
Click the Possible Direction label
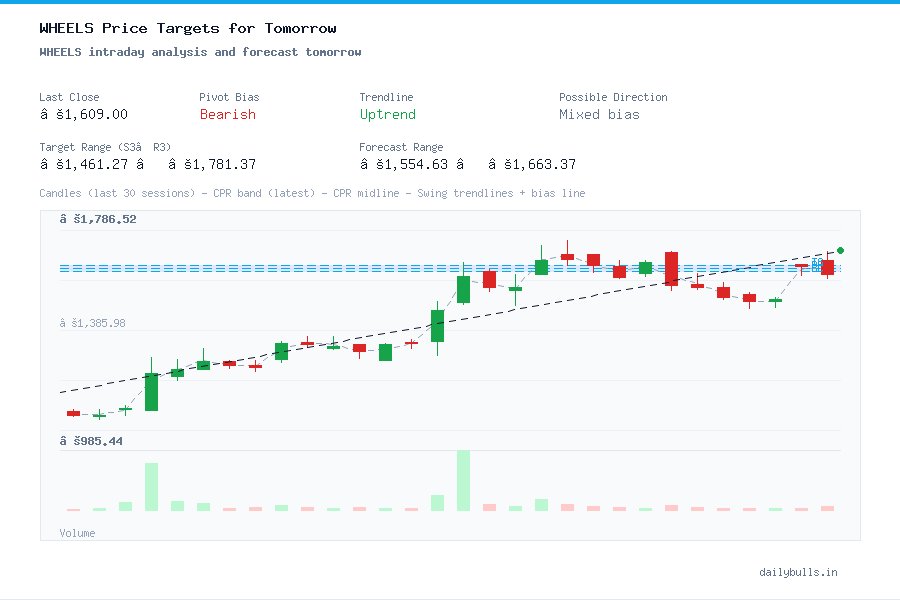tap(613, 97)
